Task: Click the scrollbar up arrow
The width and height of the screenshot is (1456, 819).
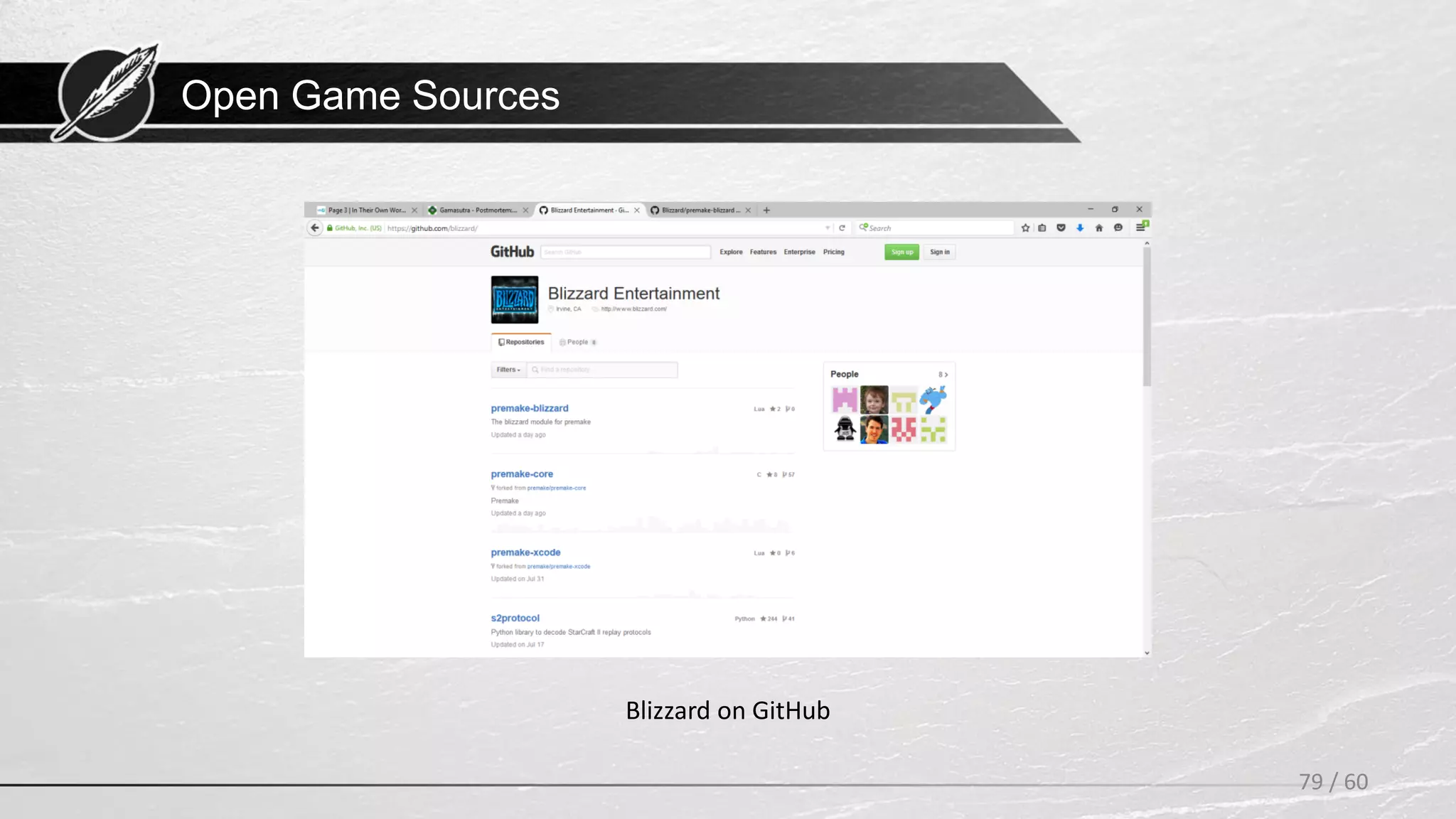Action: pos(1147,243)
